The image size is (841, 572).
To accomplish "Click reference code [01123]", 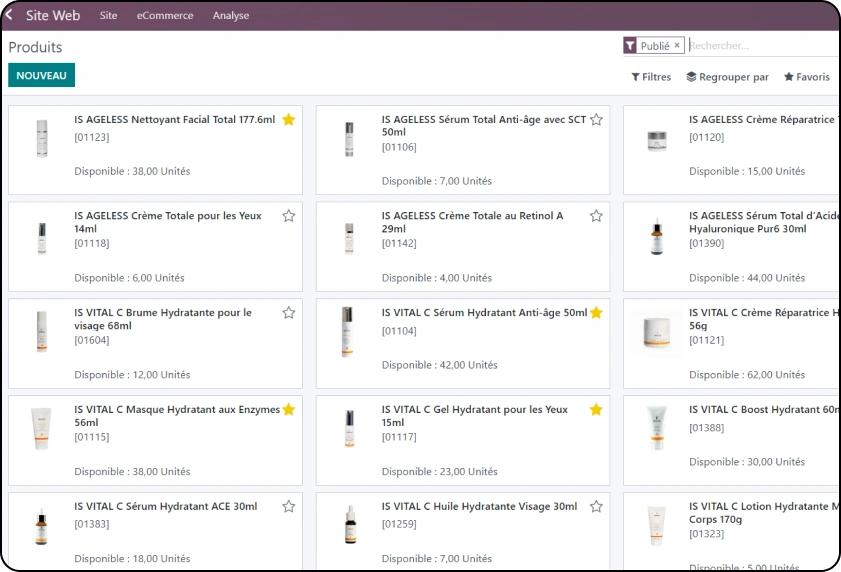I will click(x=92, y=137).
